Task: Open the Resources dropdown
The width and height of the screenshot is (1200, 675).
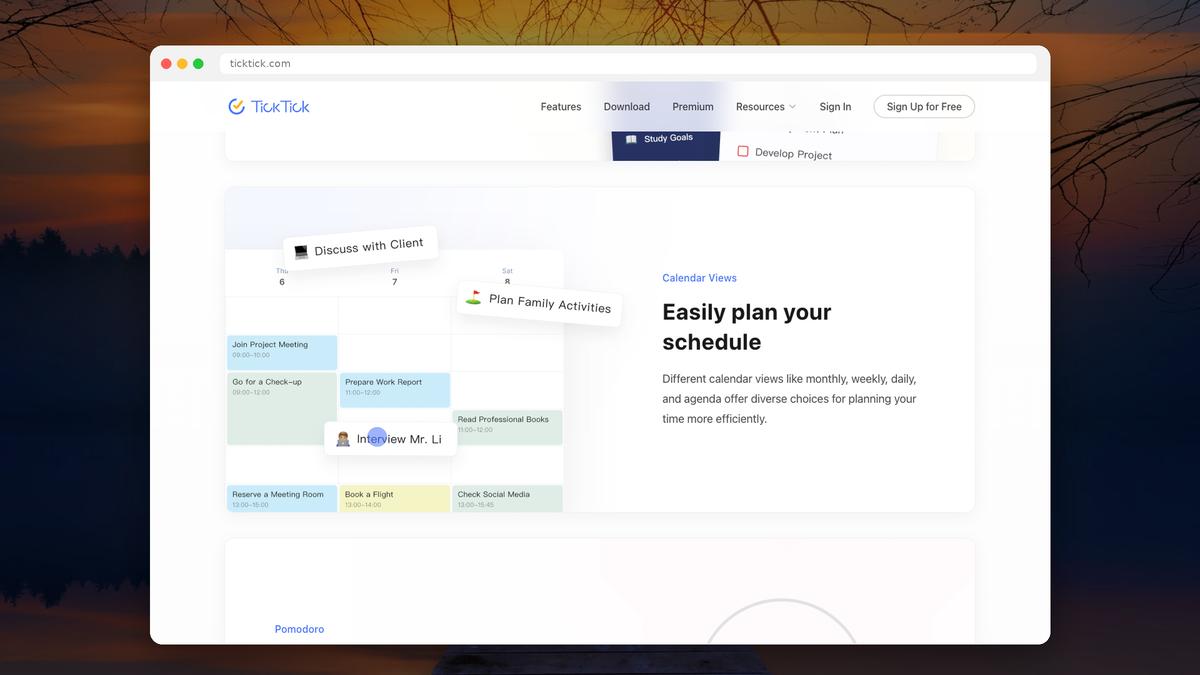Action: (x=765, y=106)
